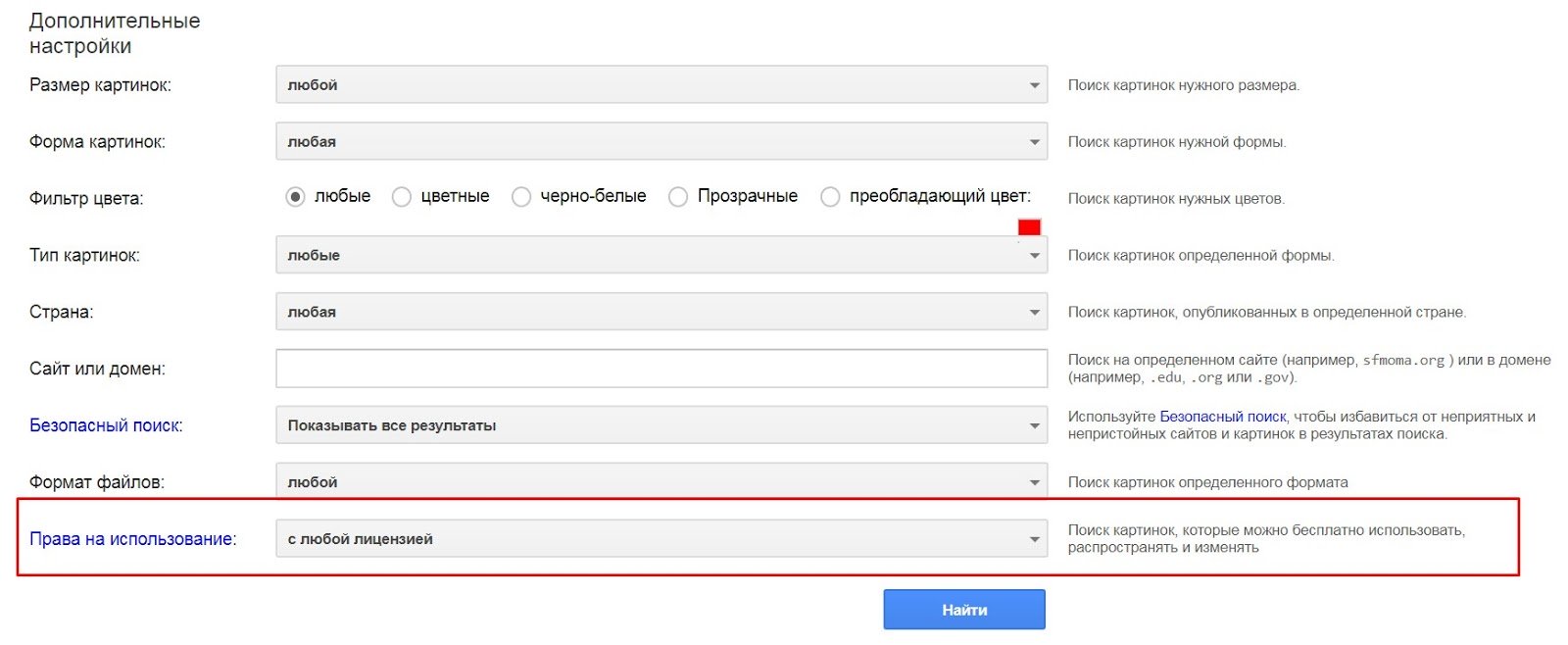Open the Права на использование label link
This screenshot has width=1568, height=645.
tap(131, 539)
